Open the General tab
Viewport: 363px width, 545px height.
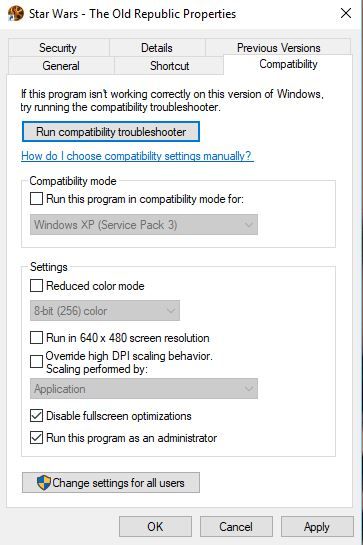[61, 66]
